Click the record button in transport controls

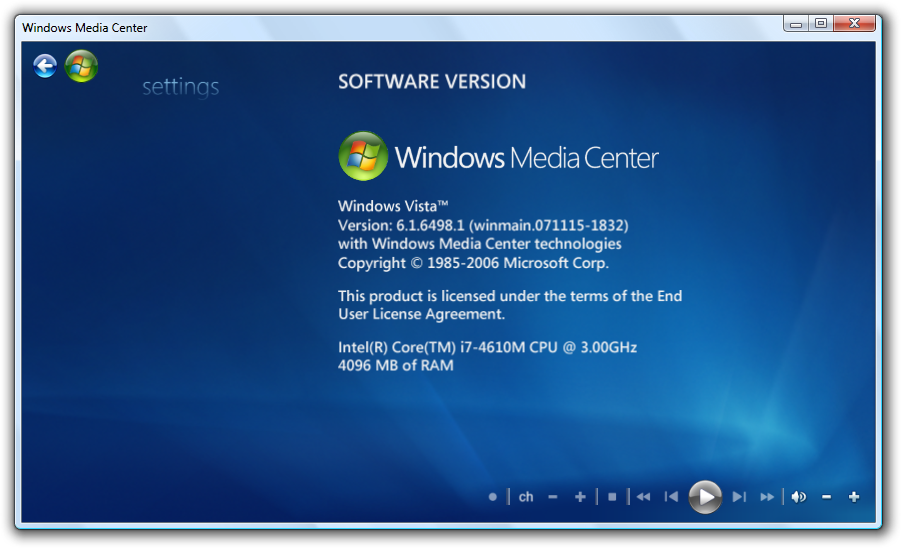(x=492, y=497)
